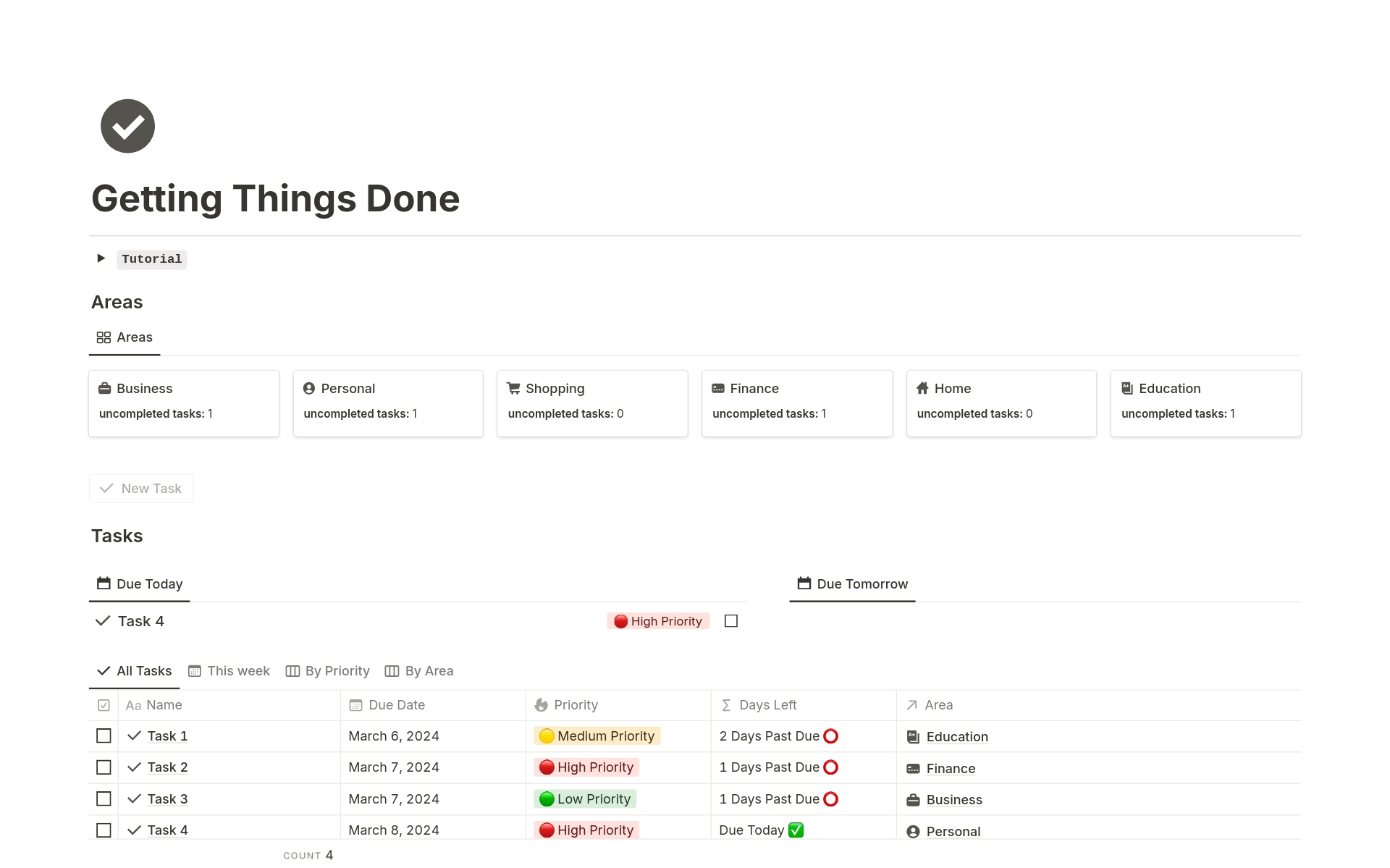
Task: Click Task 1 name to open details
Action: point(167,736)
